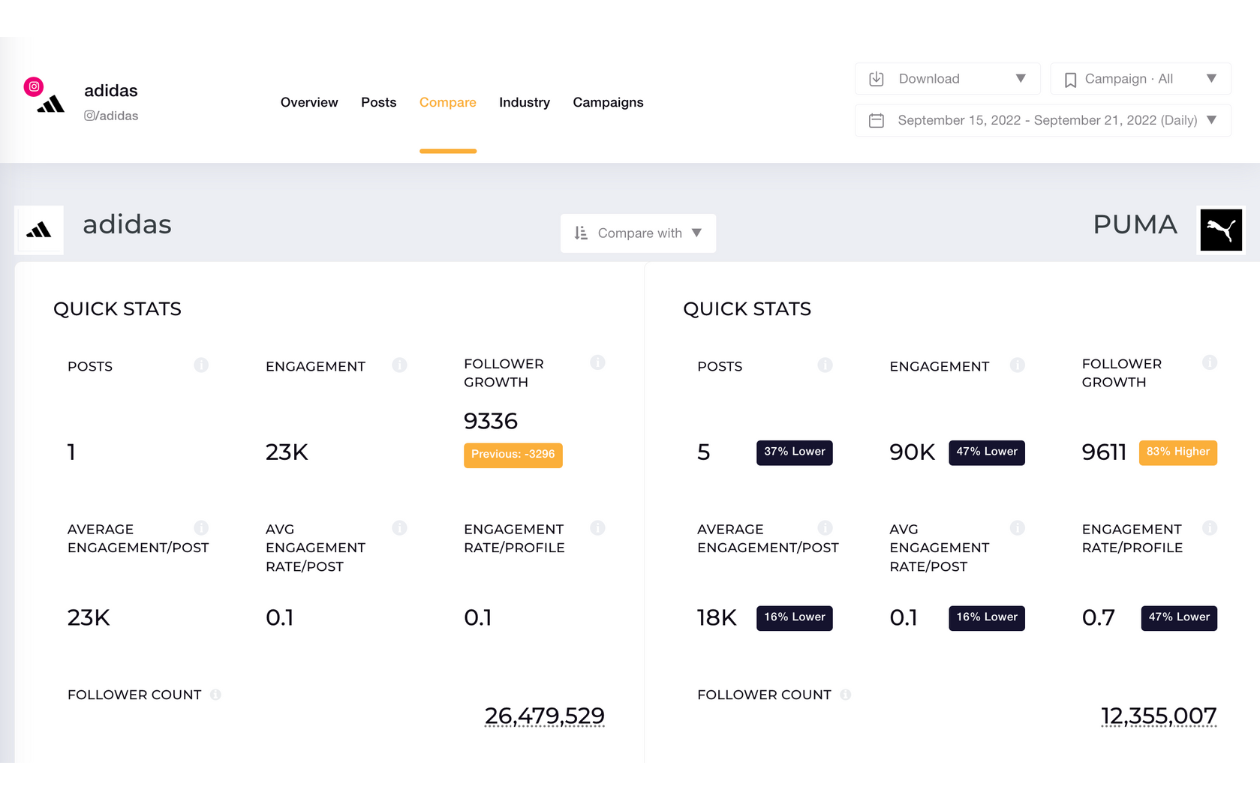Click the adidas logo in profile header

pos(51,104)
